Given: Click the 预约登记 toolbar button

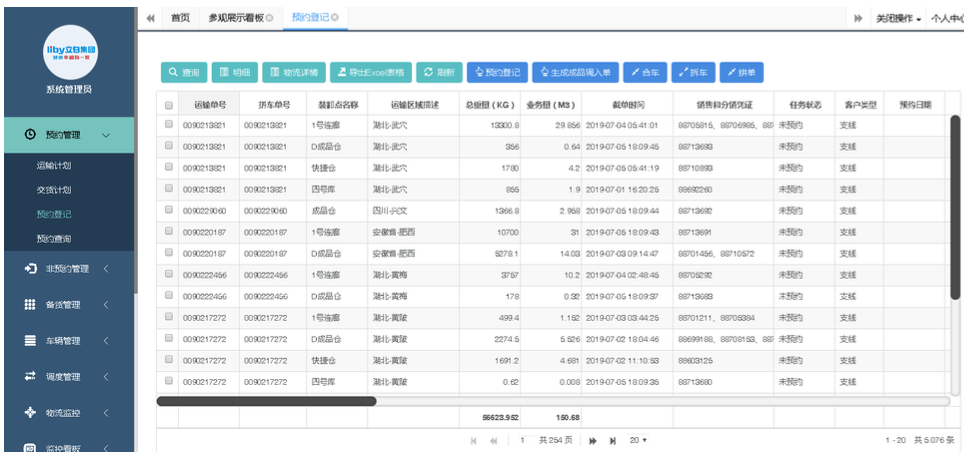Looking at the screenshot, I should tap(497, 73).
